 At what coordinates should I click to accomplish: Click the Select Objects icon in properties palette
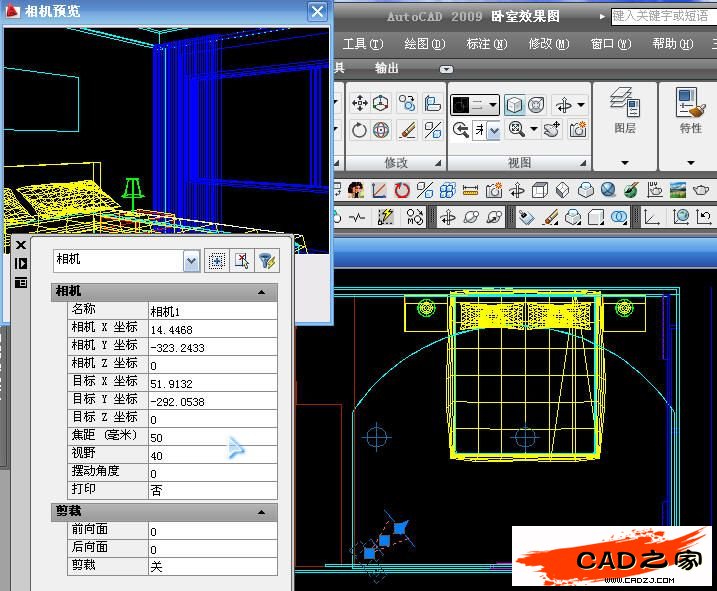[241, 261]
